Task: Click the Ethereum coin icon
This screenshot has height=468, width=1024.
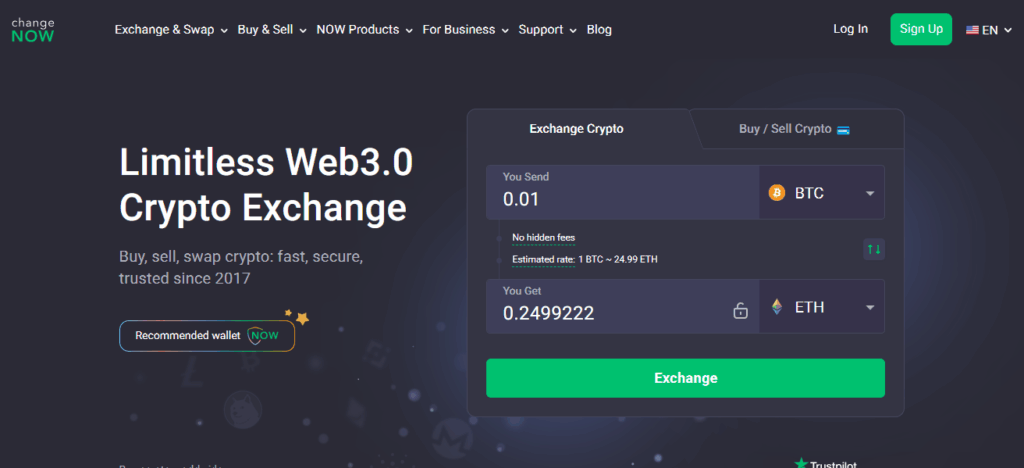Action: tap(776, 308)
